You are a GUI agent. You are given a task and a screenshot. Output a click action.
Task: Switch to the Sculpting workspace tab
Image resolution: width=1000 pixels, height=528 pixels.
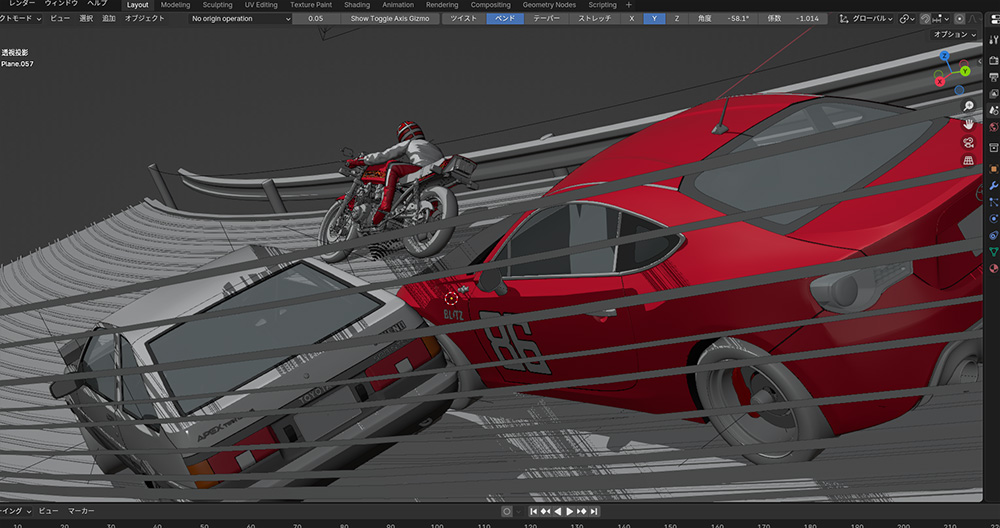217,5
